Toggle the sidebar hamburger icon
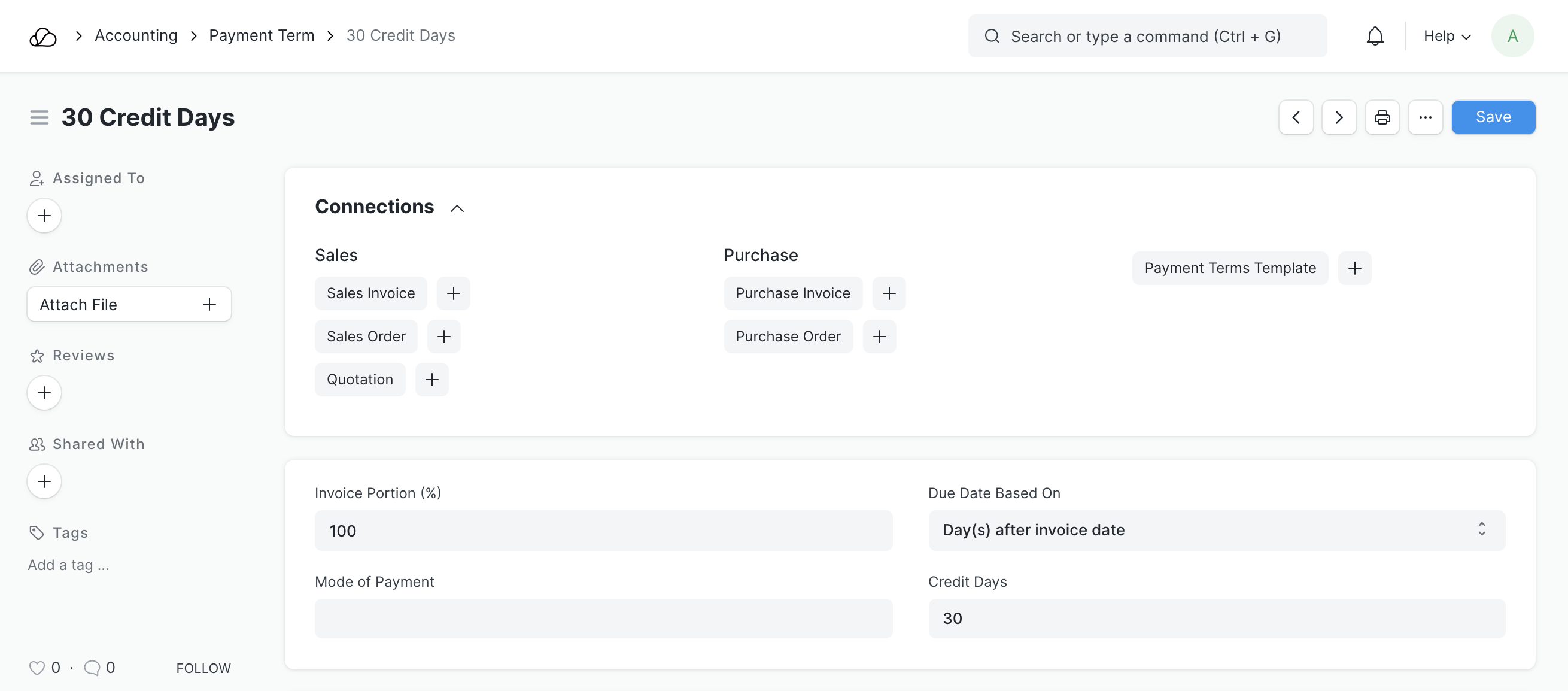This screenshot has width=1568, height=691. tap(39, 117)
